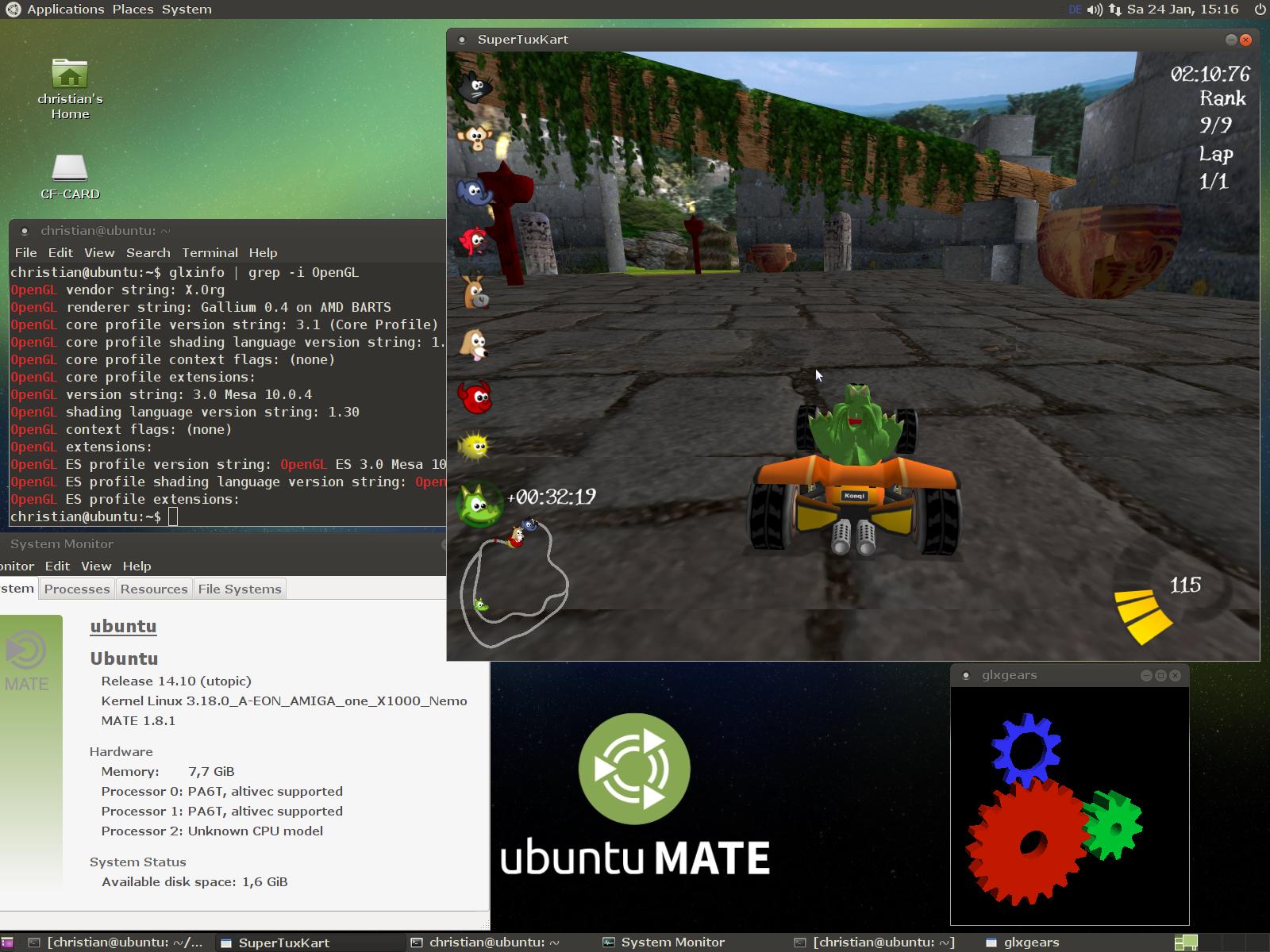Click the workspace switcher in bottom panel
Image resolution: width=1270 pixels, height=952 pixels.
(x=1186, y=942)
